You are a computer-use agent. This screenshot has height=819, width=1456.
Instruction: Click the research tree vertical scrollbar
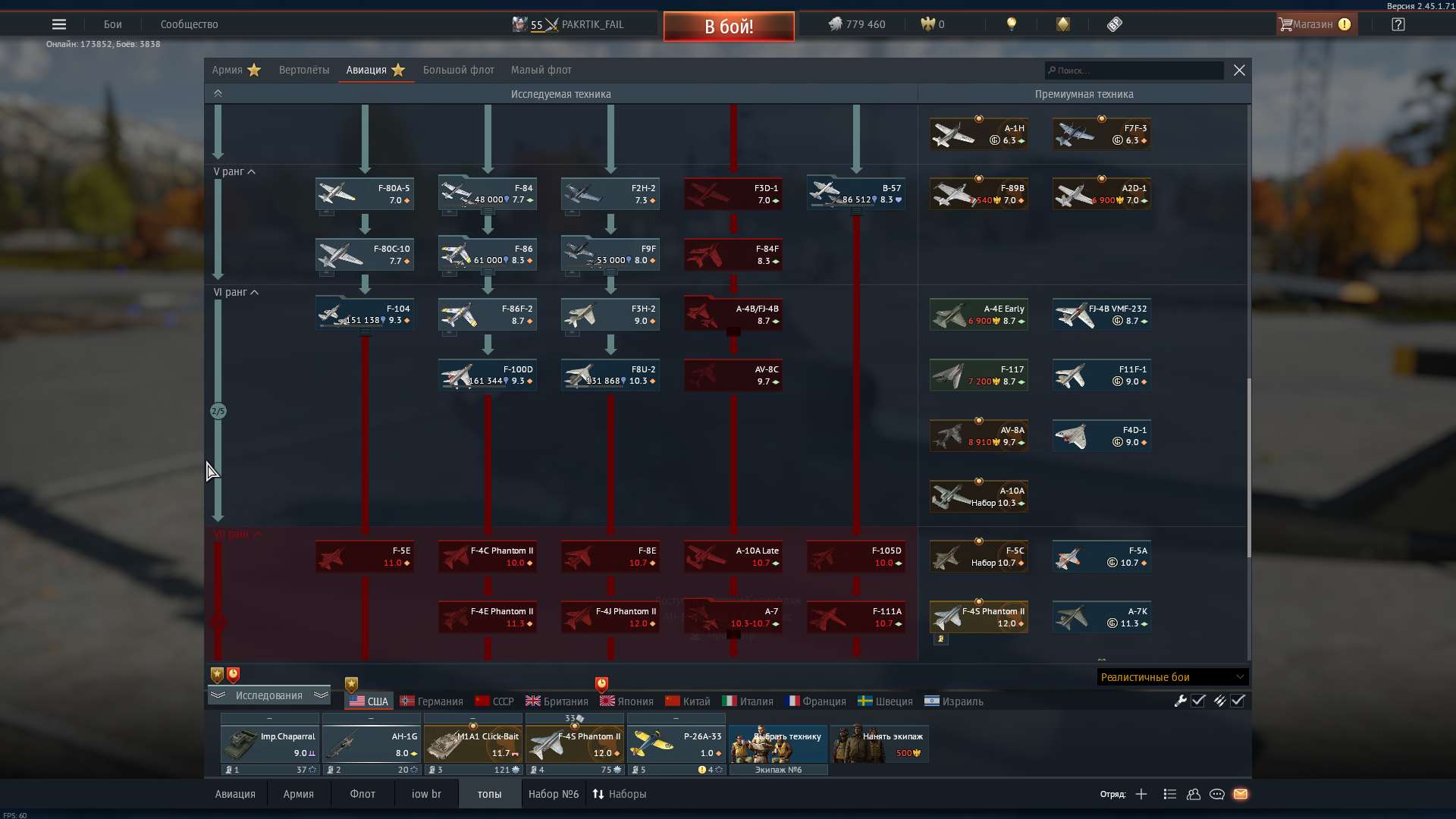coord(1249,469)
